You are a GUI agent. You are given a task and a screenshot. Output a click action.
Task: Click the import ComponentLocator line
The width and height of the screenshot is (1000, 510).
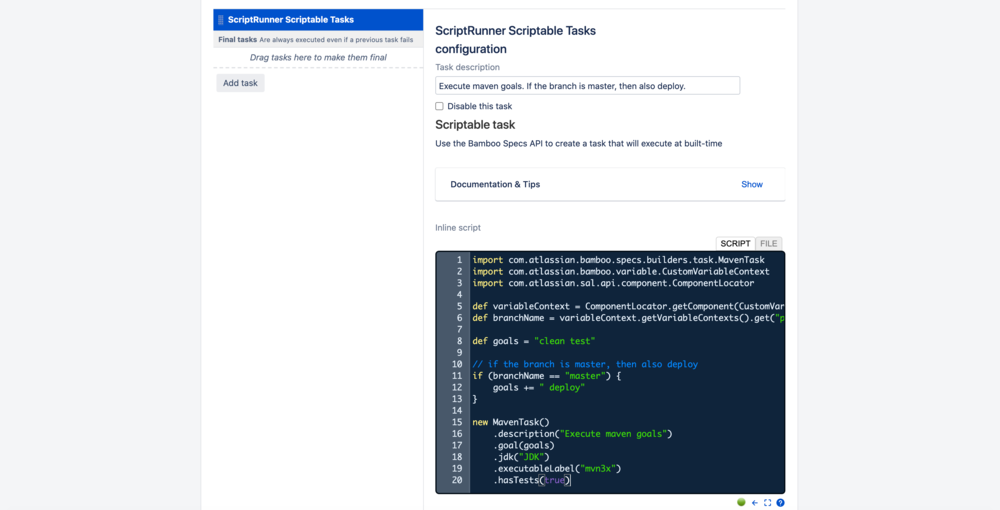click(x=614, y=283)
